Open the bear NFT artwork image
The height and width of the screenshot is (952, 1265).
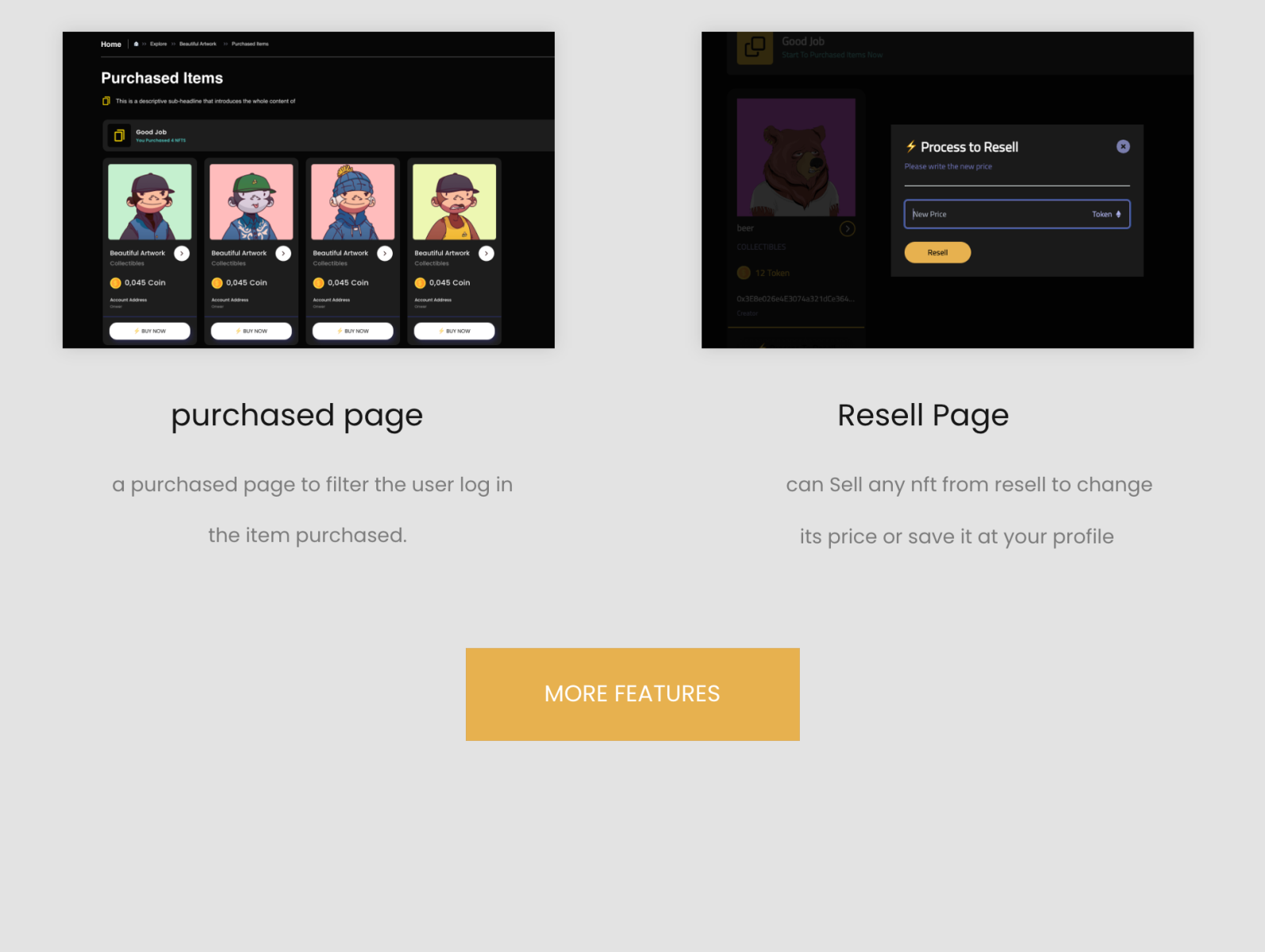coord(796,157)
